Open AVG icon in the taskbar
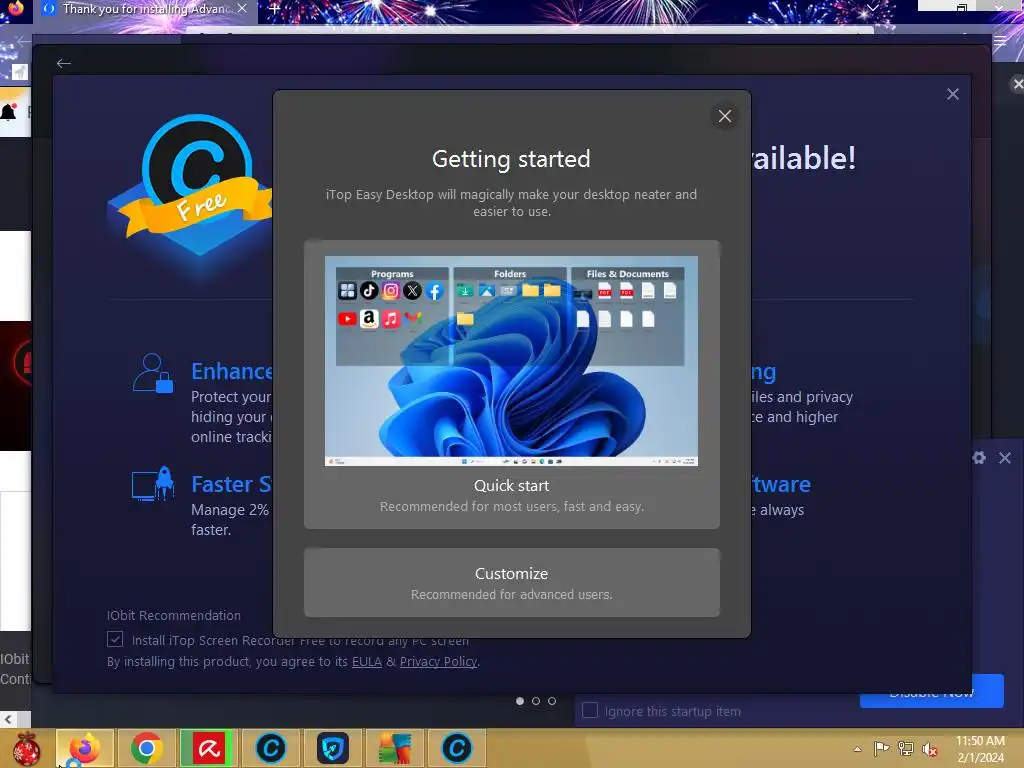1024x768 pixels. point(394,748)
